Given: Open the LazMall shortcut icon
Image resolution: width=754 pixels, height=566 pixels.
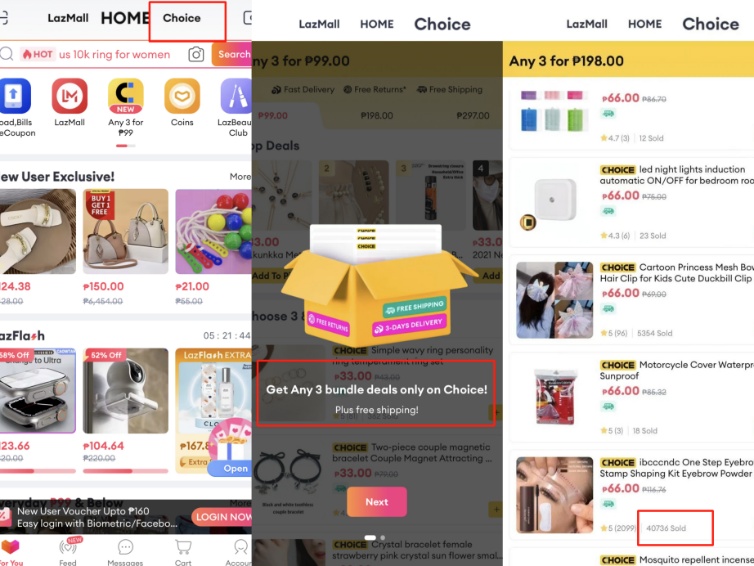Looking at the screenshot, I should click(69, 96).
